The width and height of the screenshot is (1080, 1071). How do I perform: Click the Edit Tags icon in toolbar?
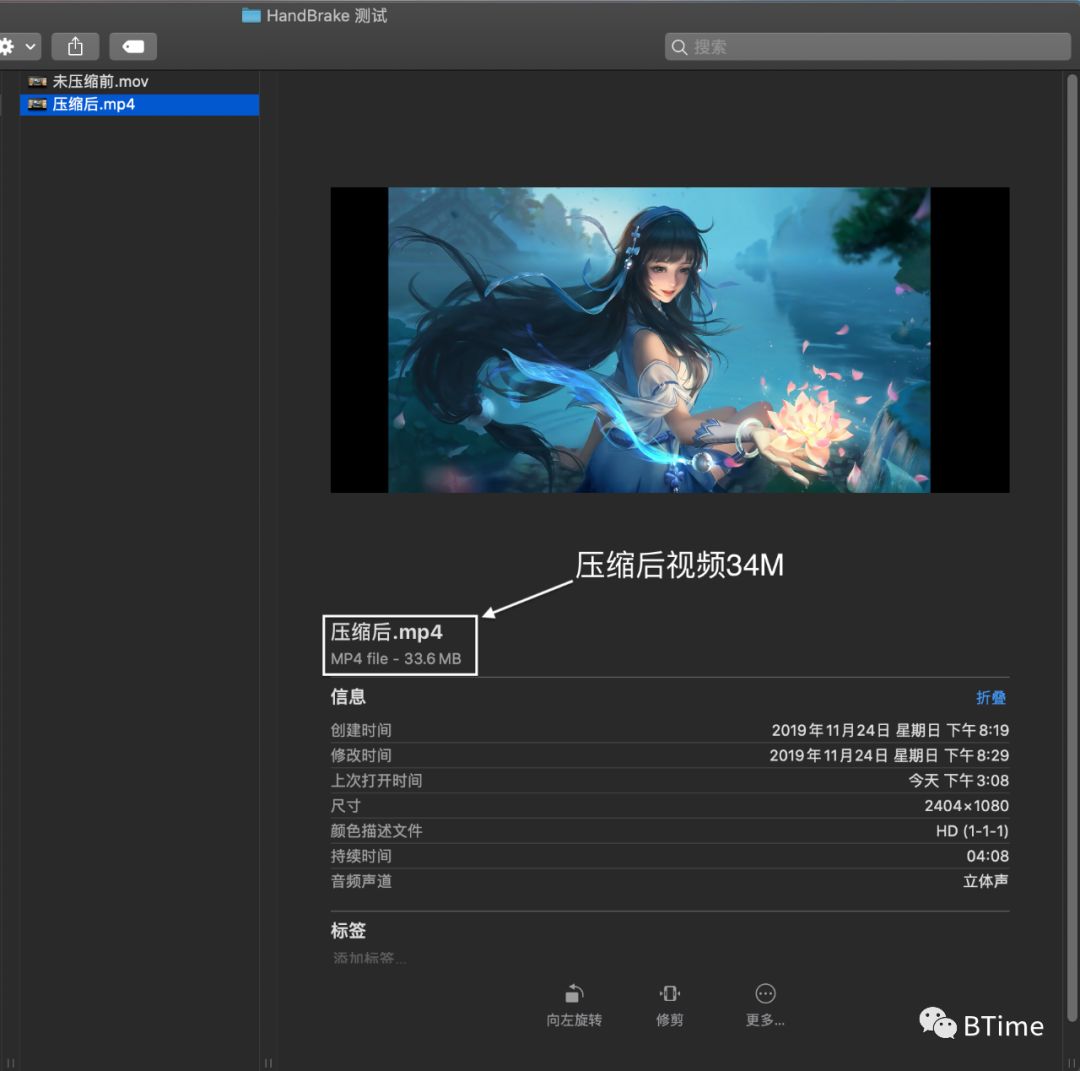pos(133,46)
